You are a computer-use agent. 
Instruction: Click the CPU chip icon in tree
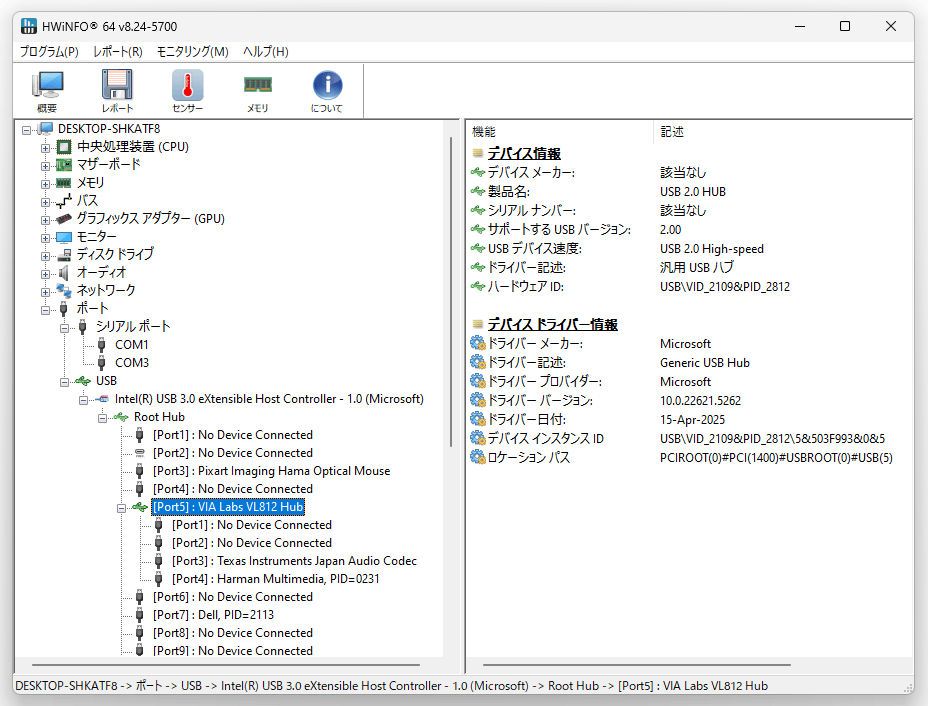(x=64, y=147)
